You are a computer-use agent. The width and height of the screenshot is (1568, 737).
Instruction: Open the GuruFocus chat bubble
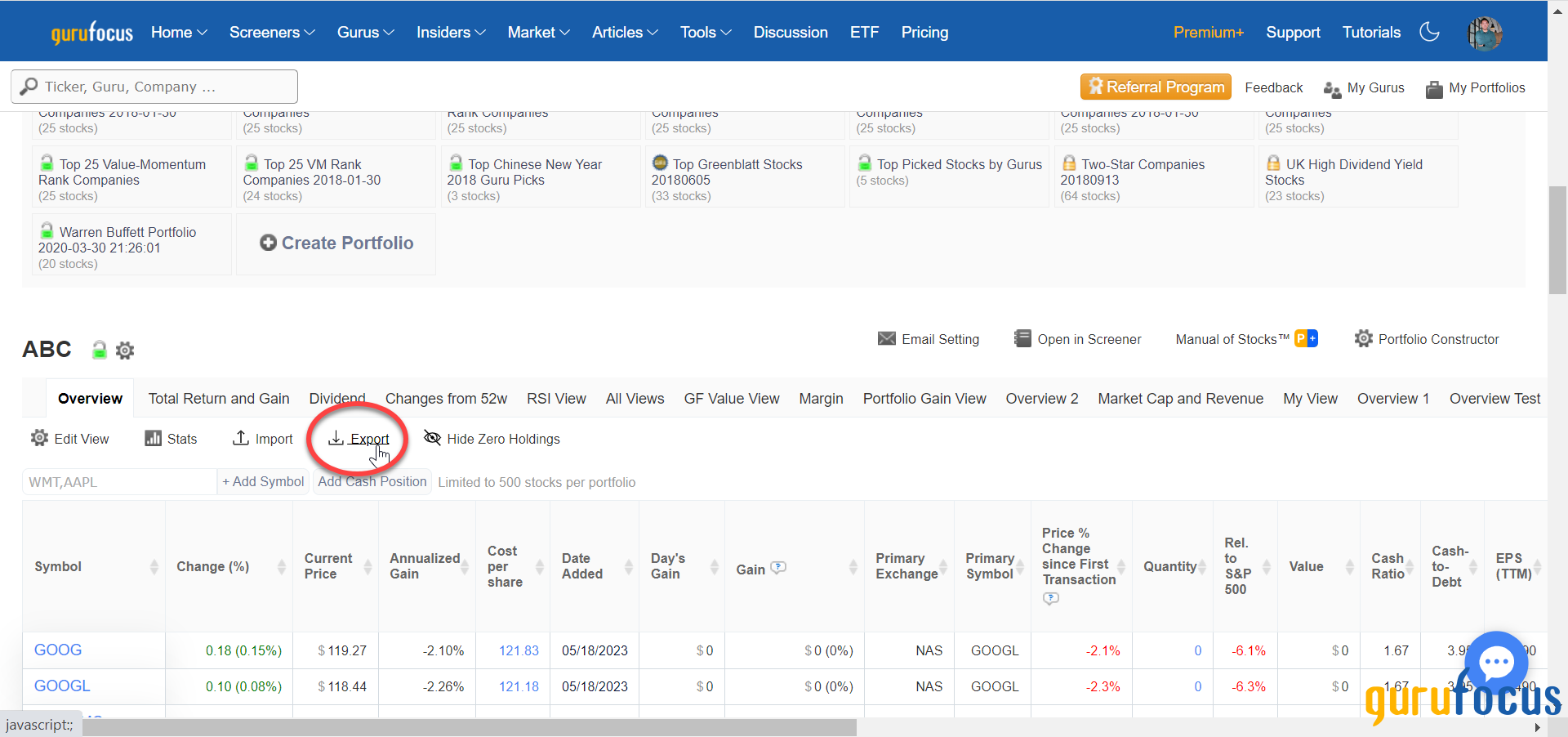tap(1497, 663)
